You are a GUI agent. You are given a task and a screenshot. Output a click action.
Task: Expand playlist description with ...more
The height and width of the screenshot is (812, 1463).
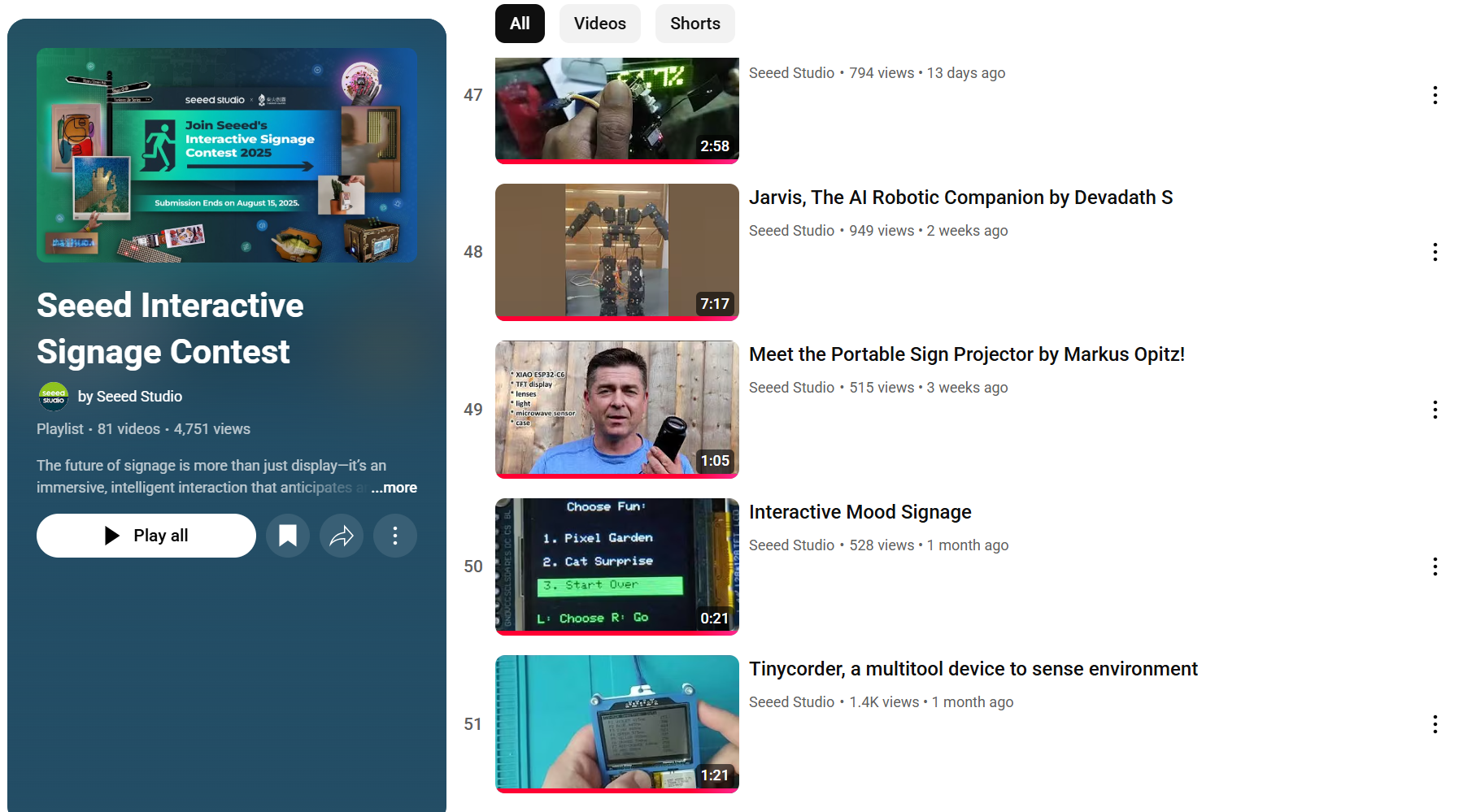(394, 488)
